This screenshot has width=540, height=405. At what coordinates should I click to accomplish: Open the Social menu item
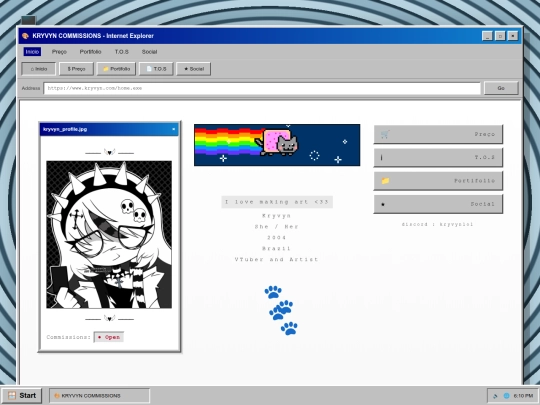coord(149,52)
